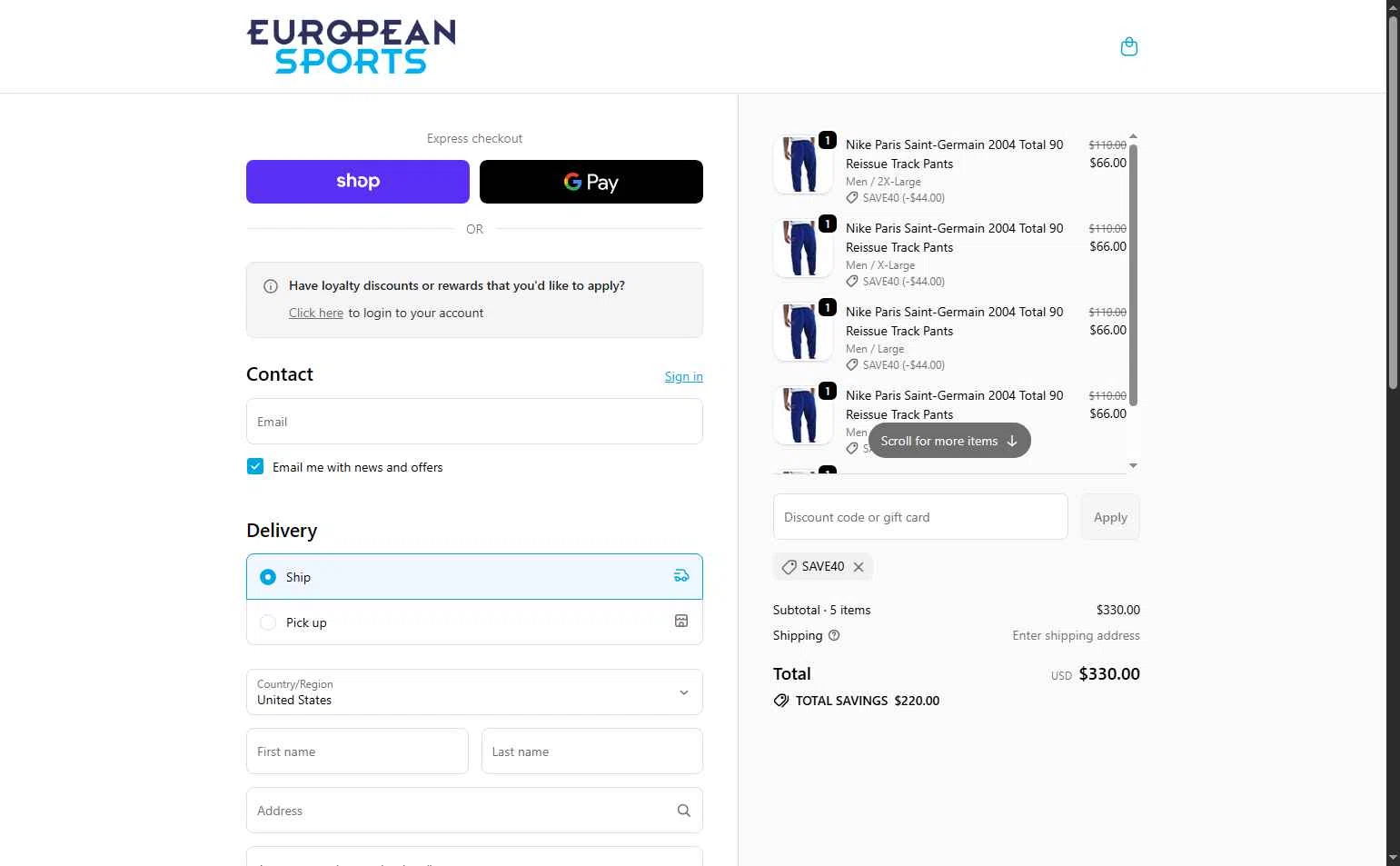The image size is (1400, 866).
Task: Click the Enter shipping address text
Action: (x=1076, y=635)
